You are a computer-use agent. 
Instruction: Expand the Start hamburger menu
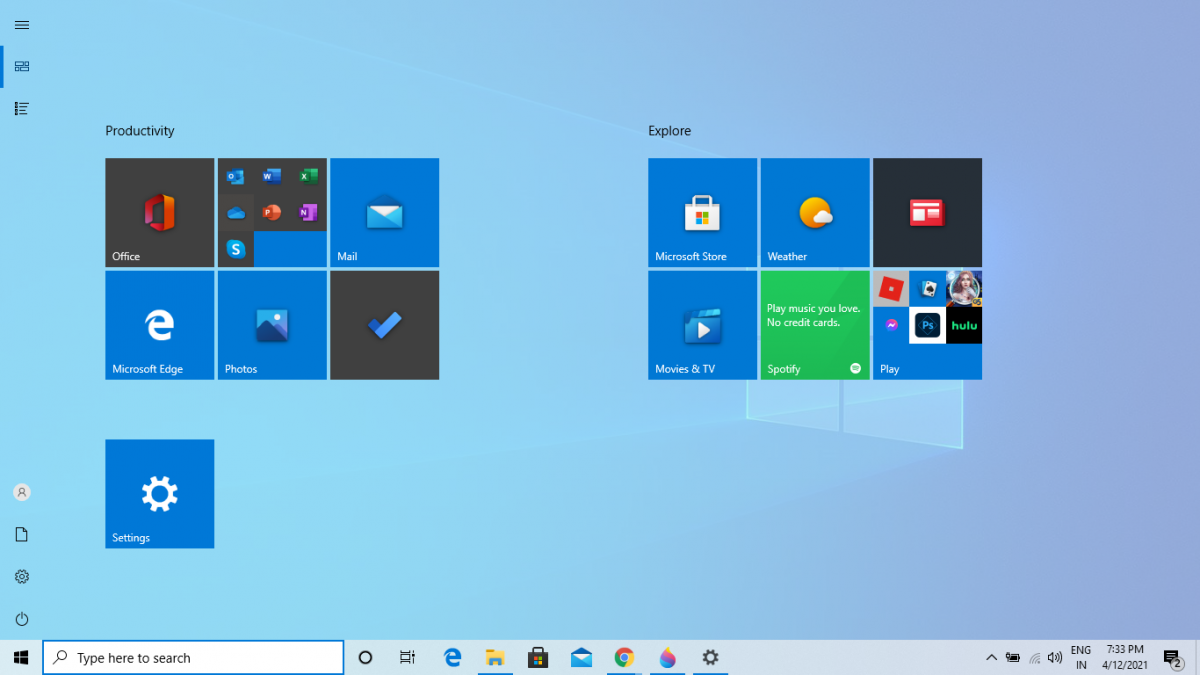pos(22,25)
